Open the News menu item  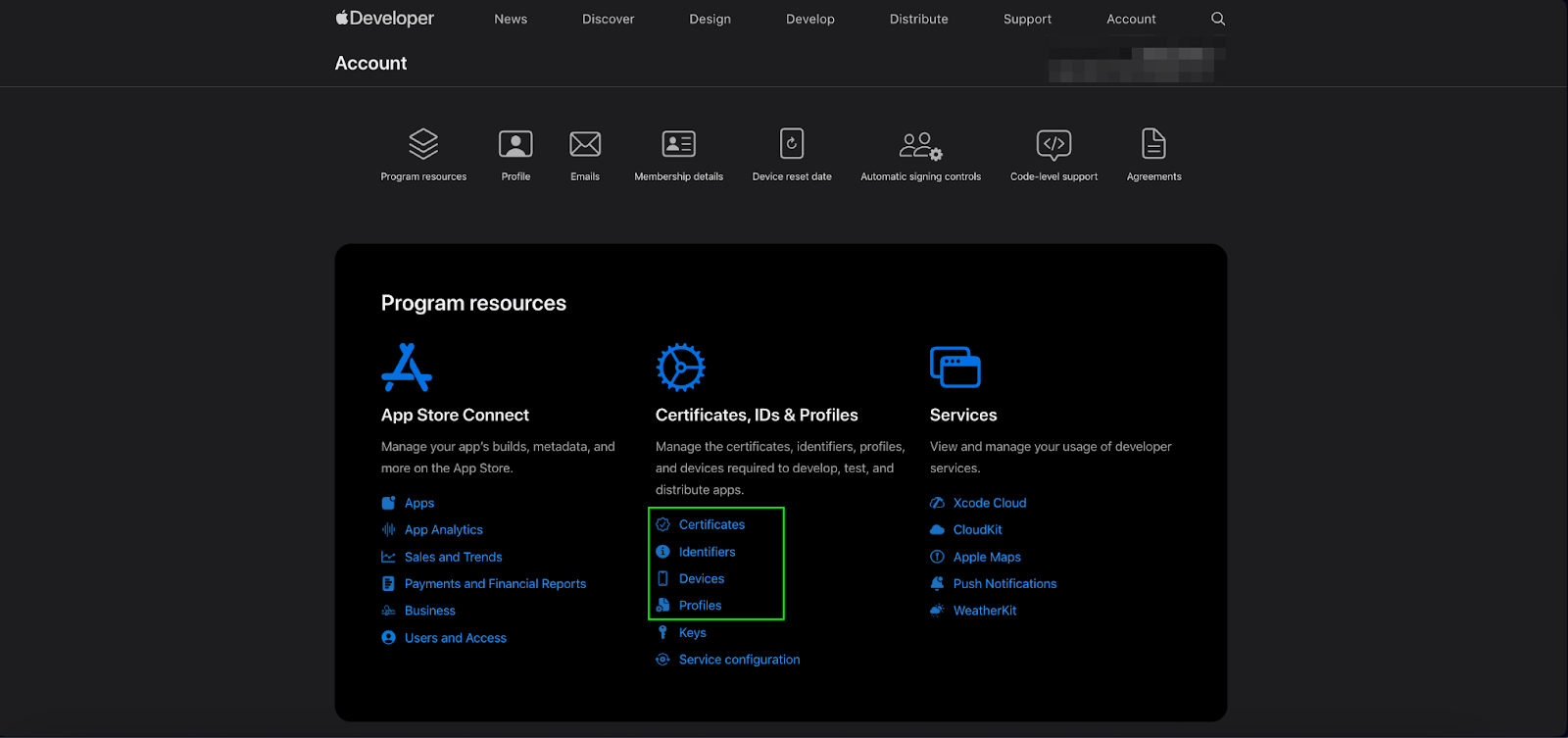pos(511,19)
